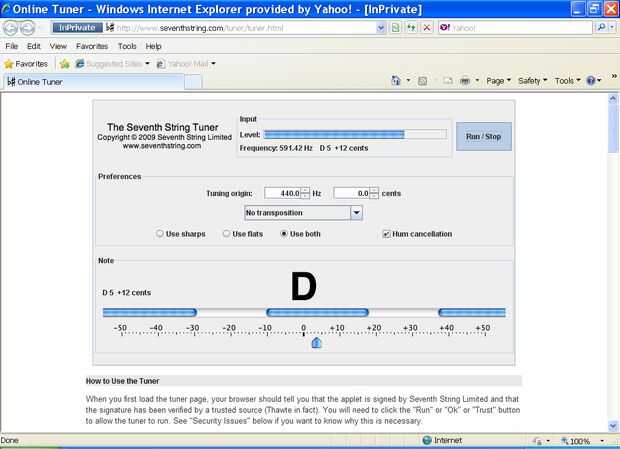Image resolution: width=620 pixels, height=449 pixels.
Task: Click the blue Help question mark icon
Action: click(x=591, y=81)
